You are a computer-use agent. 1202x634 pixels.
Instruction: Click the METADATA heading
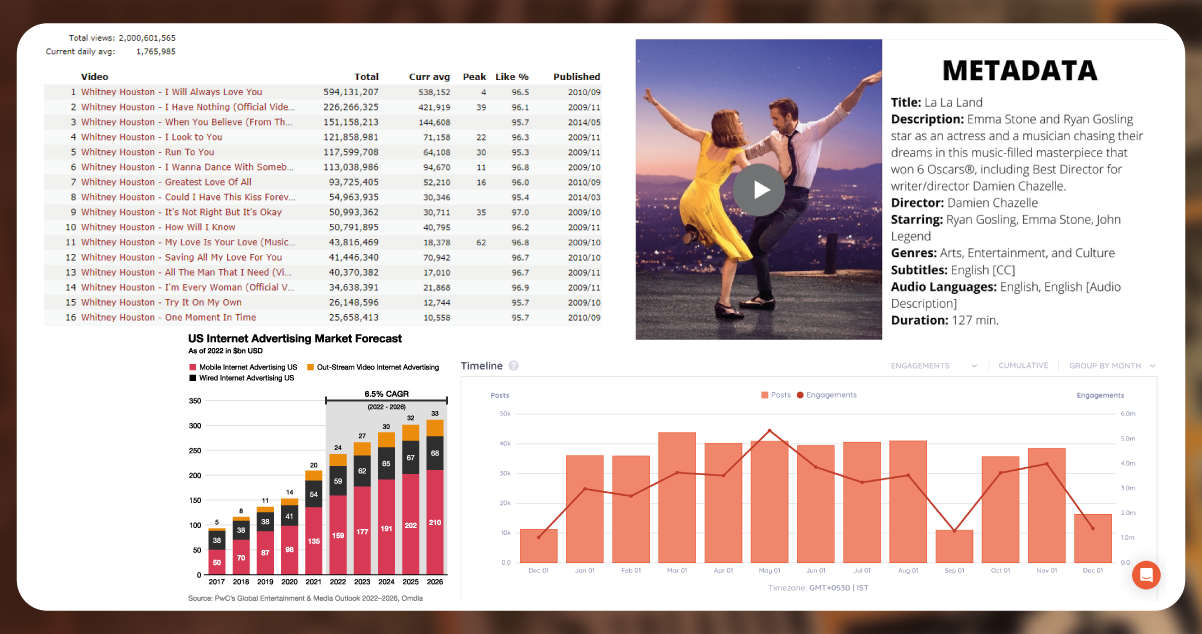[x=1020, y=70]
